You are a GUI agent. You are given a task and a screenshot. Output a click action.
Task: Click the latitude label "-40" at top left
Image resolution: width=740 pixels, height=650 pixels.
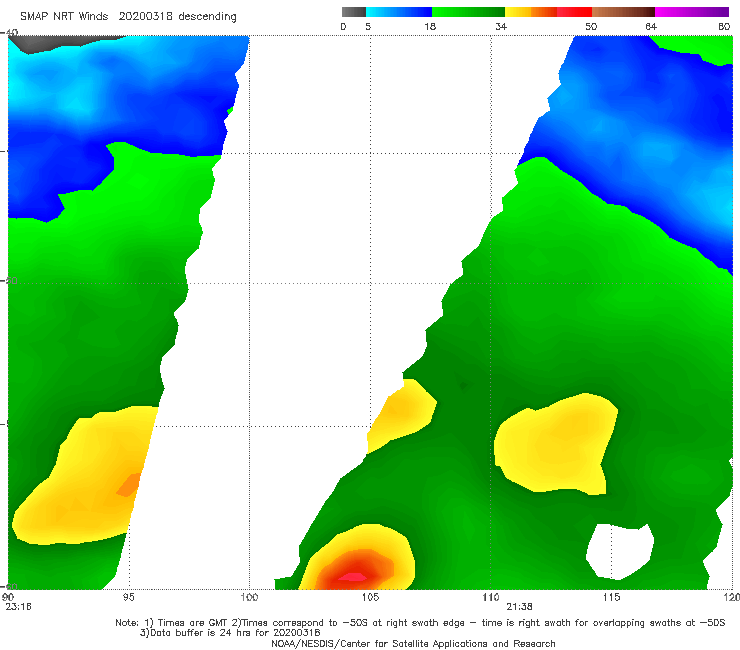(10, 33)
